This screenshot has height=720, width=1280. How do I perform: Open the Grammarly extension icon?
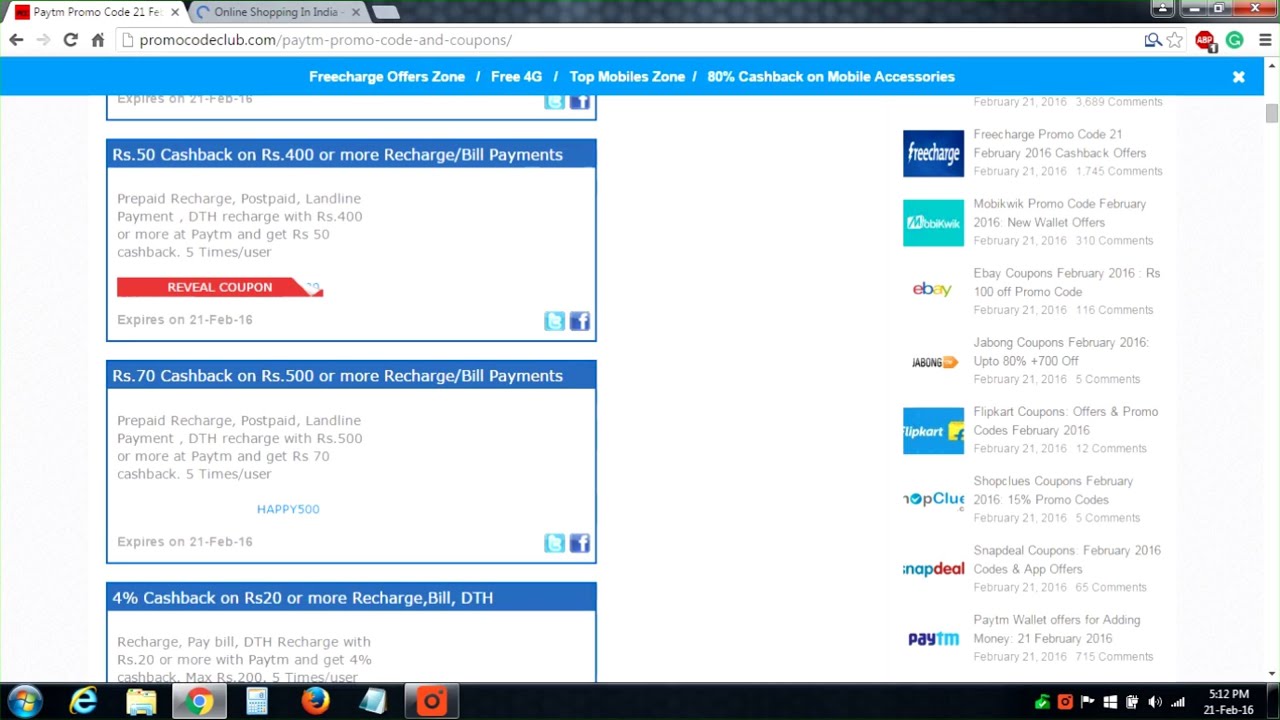[1235, 40]
